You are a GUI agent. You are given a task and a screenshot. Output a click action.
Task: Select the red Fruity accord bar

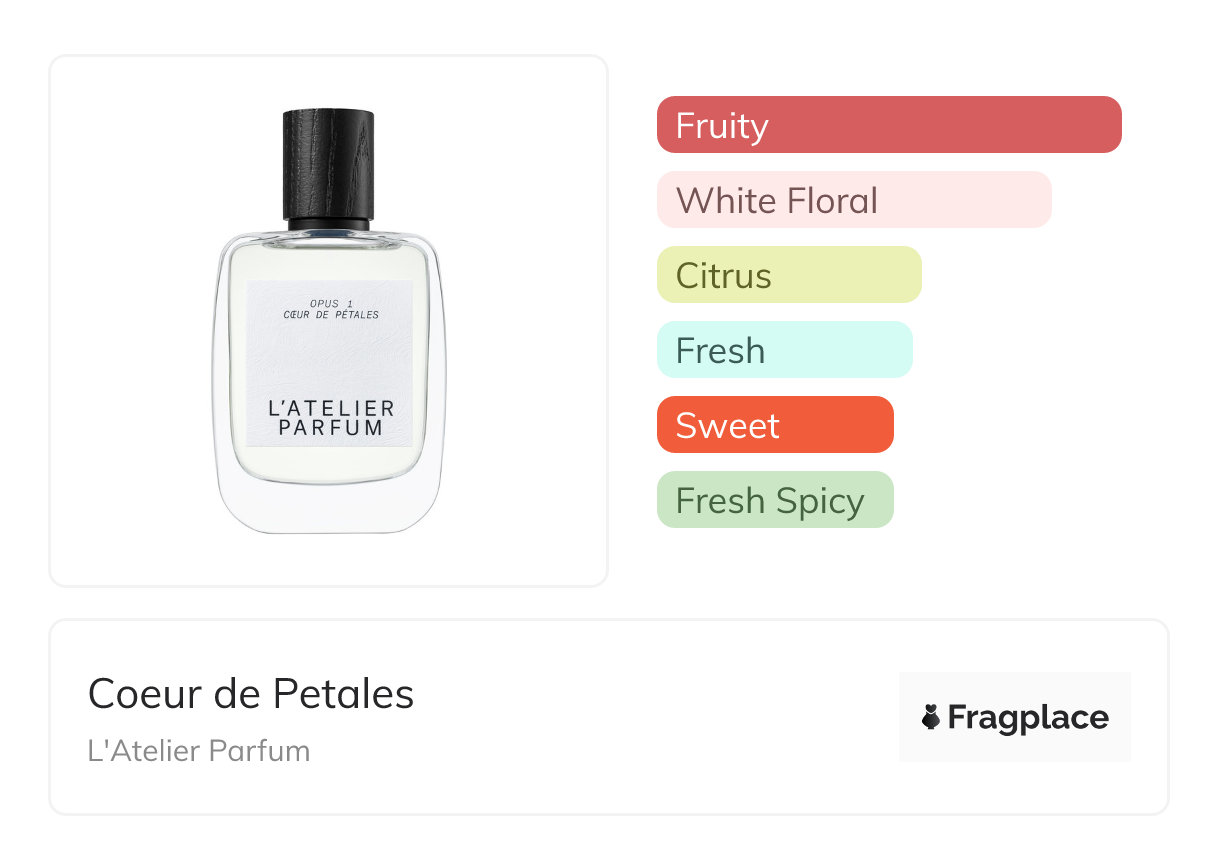point(888,125)
